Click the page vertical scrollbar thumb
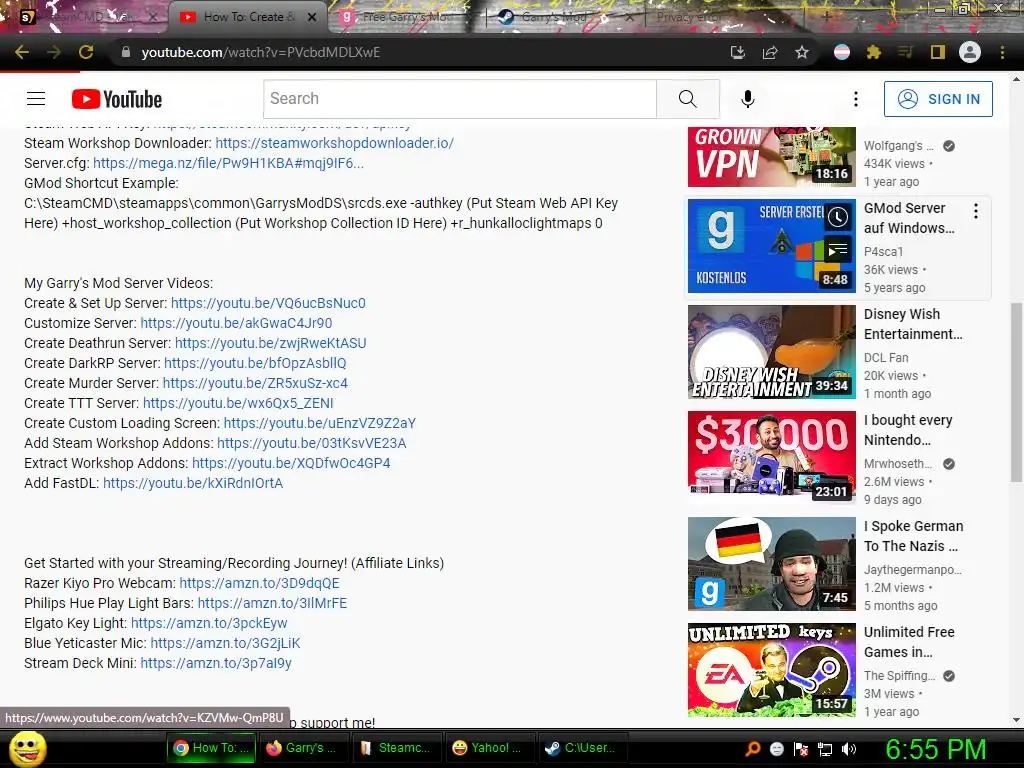 coord(1016,392)
